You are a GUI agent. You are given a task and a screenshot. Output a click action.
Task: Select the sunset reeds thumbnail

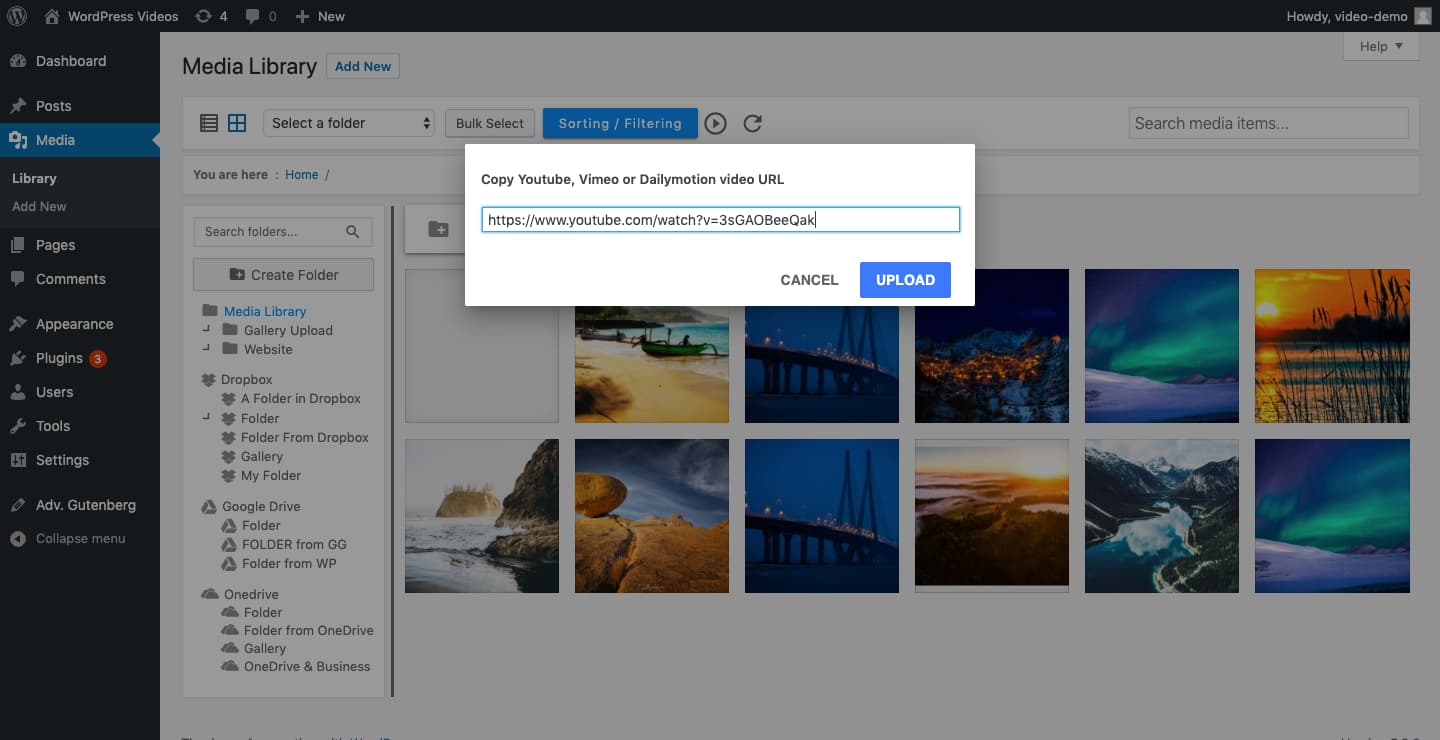pos(1332,345)
